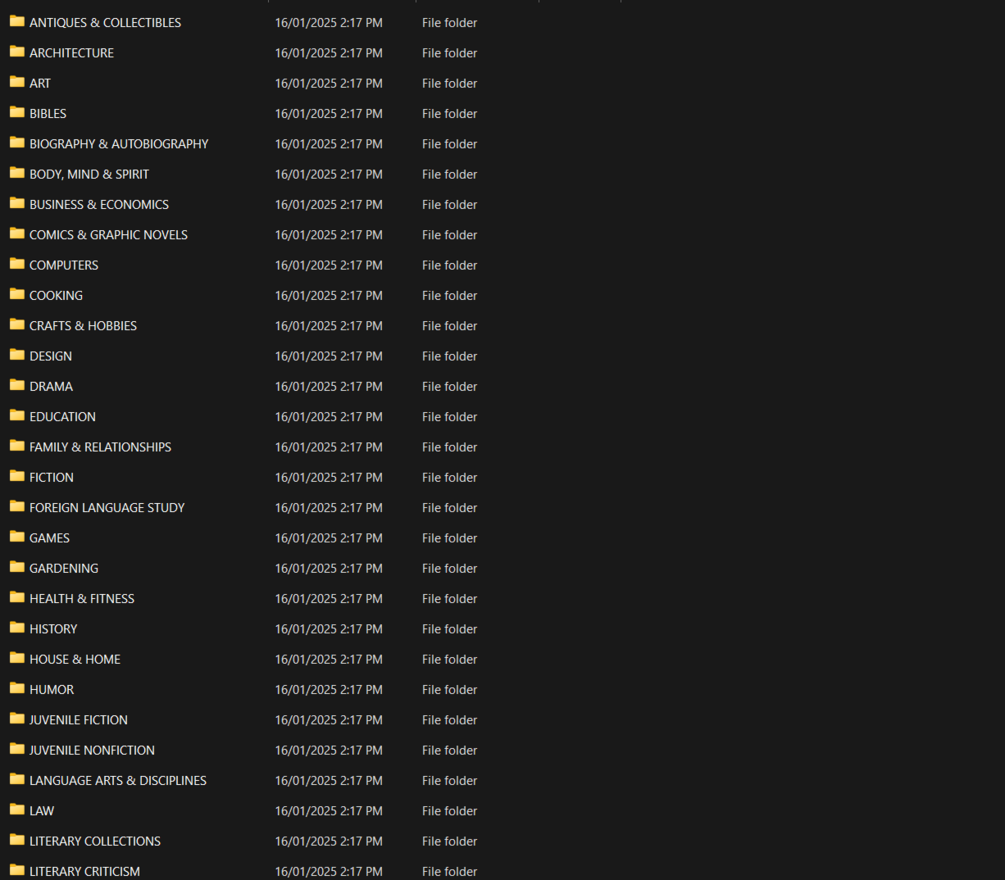Select the COOKING folder entry

click(x=56, y=295)
